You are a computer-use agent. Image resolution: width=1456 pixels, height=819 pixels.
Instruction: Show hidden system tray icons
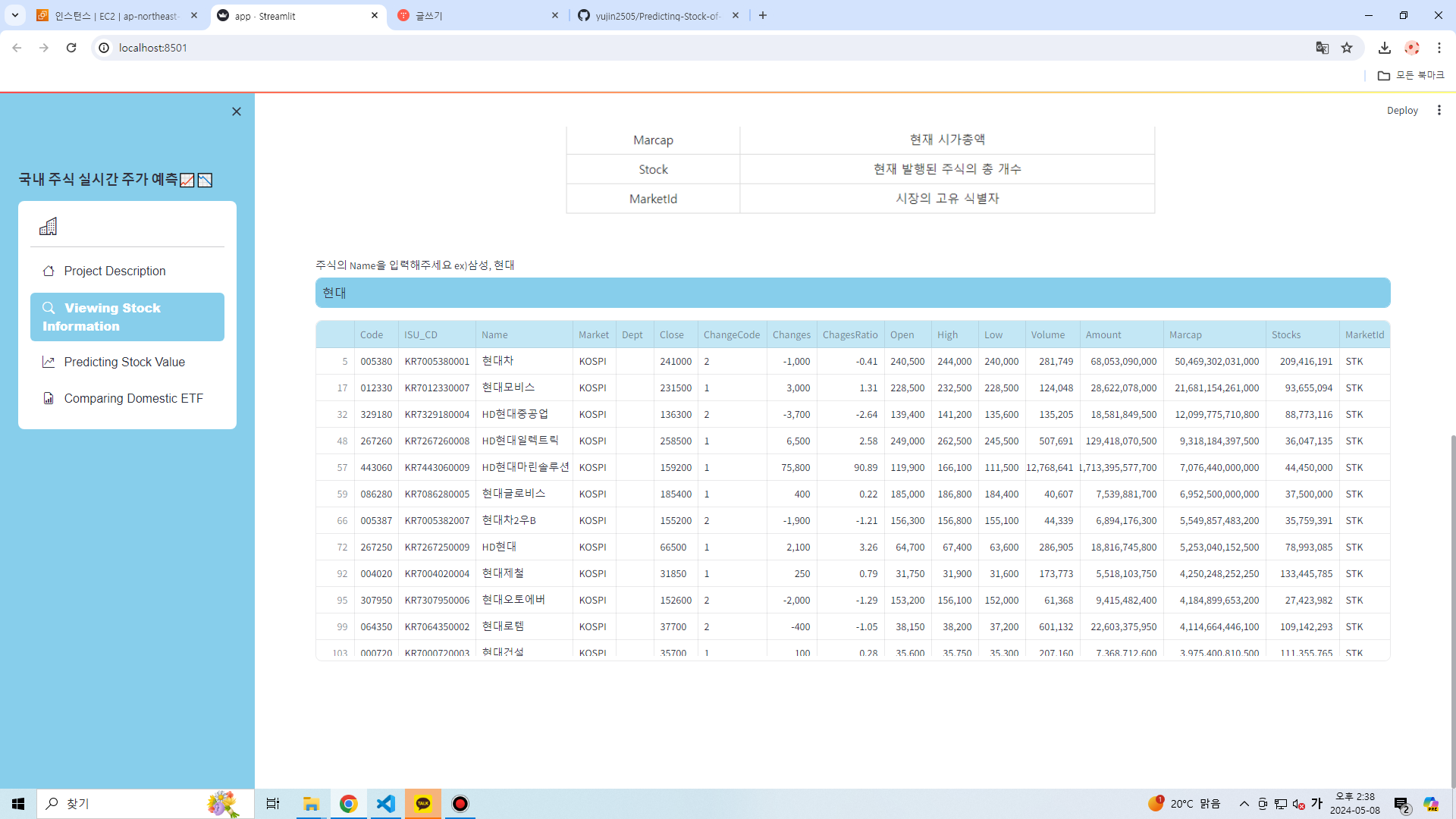tap(1244, 804)
